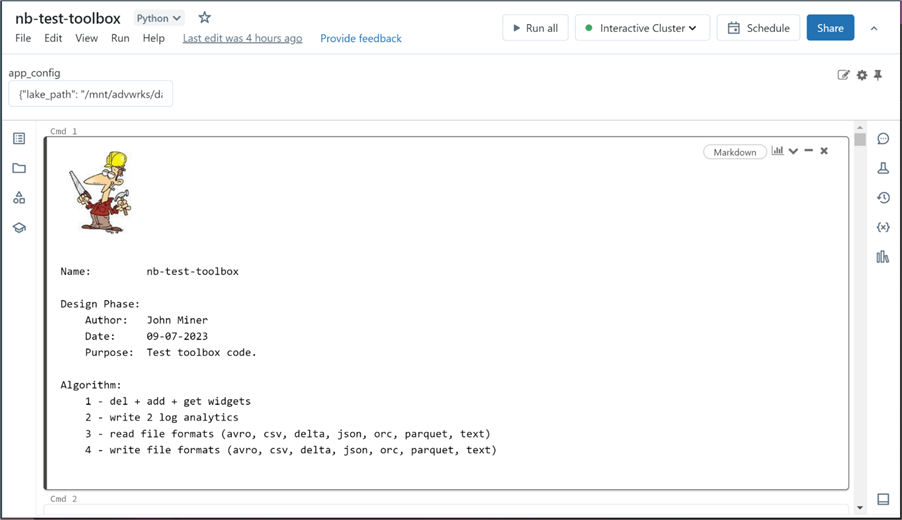Delete the Cmd 1 cell with X
The height and width of the screenshot is (520, 902).
point(824,151)
